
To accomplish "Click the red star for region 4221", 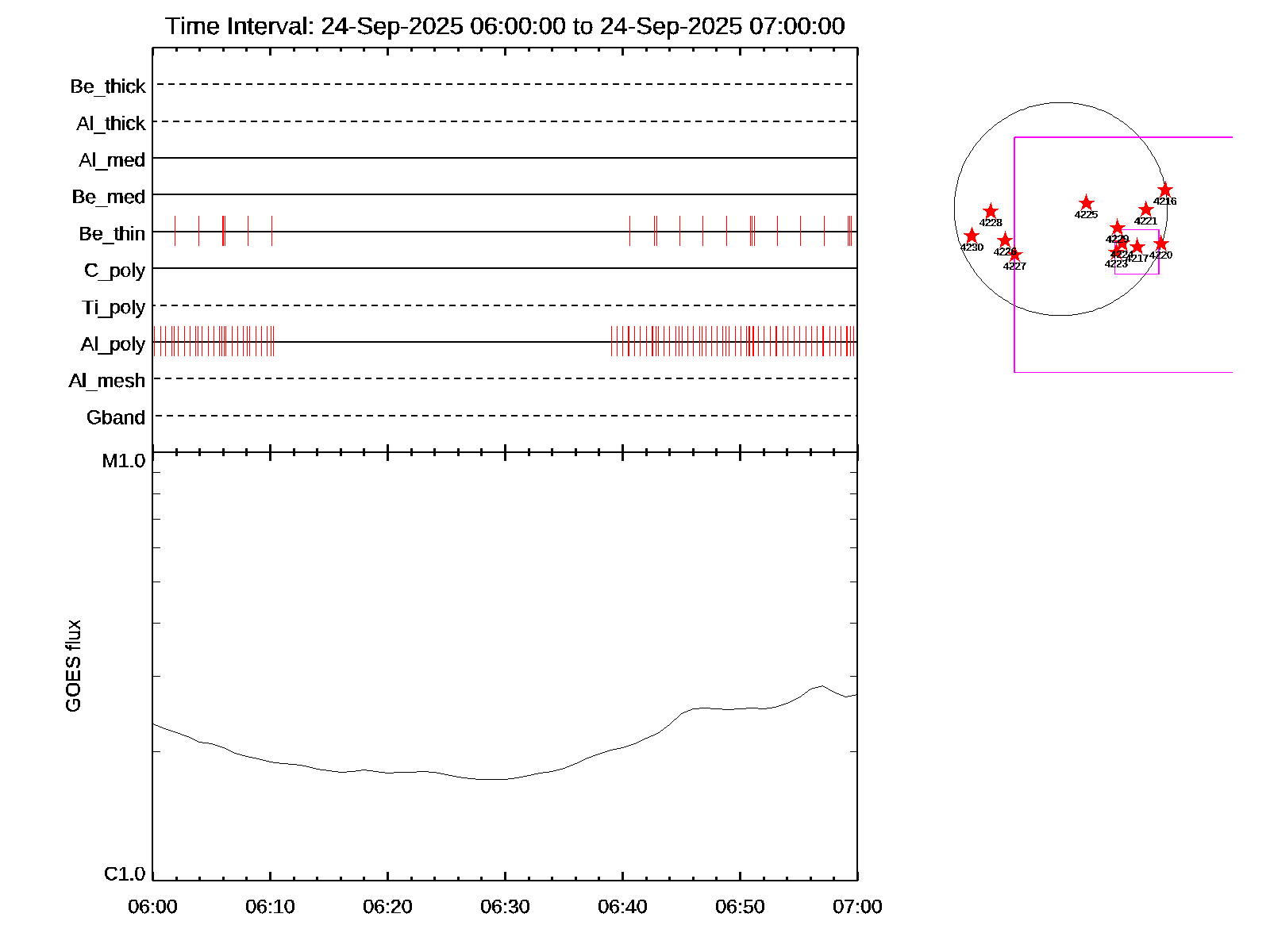I will (1145, 210).
